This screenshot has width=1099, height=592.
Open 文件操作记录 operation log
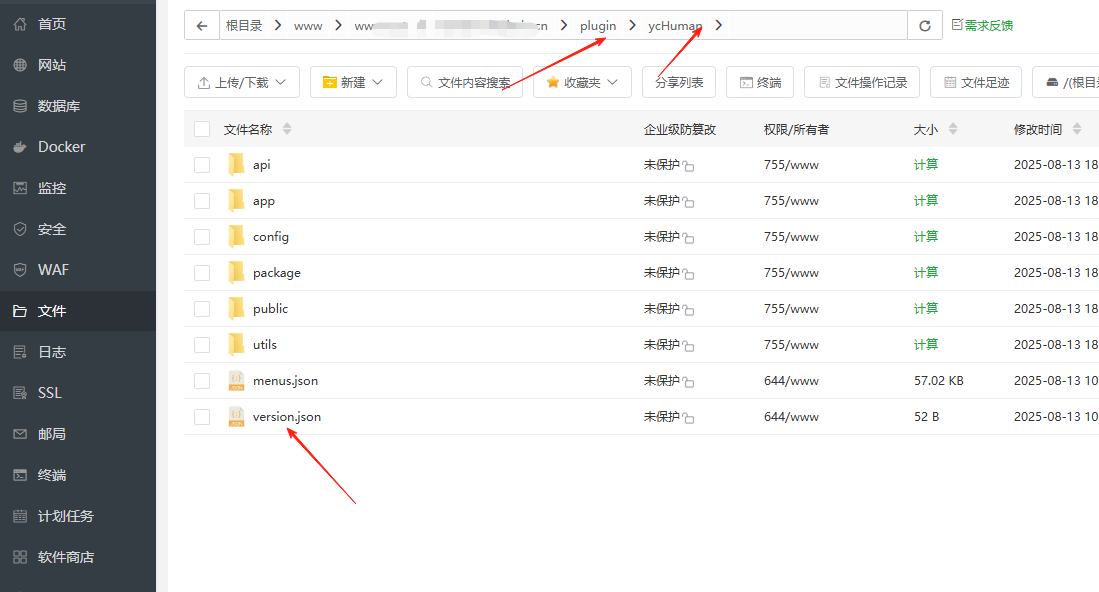point(862,82)
